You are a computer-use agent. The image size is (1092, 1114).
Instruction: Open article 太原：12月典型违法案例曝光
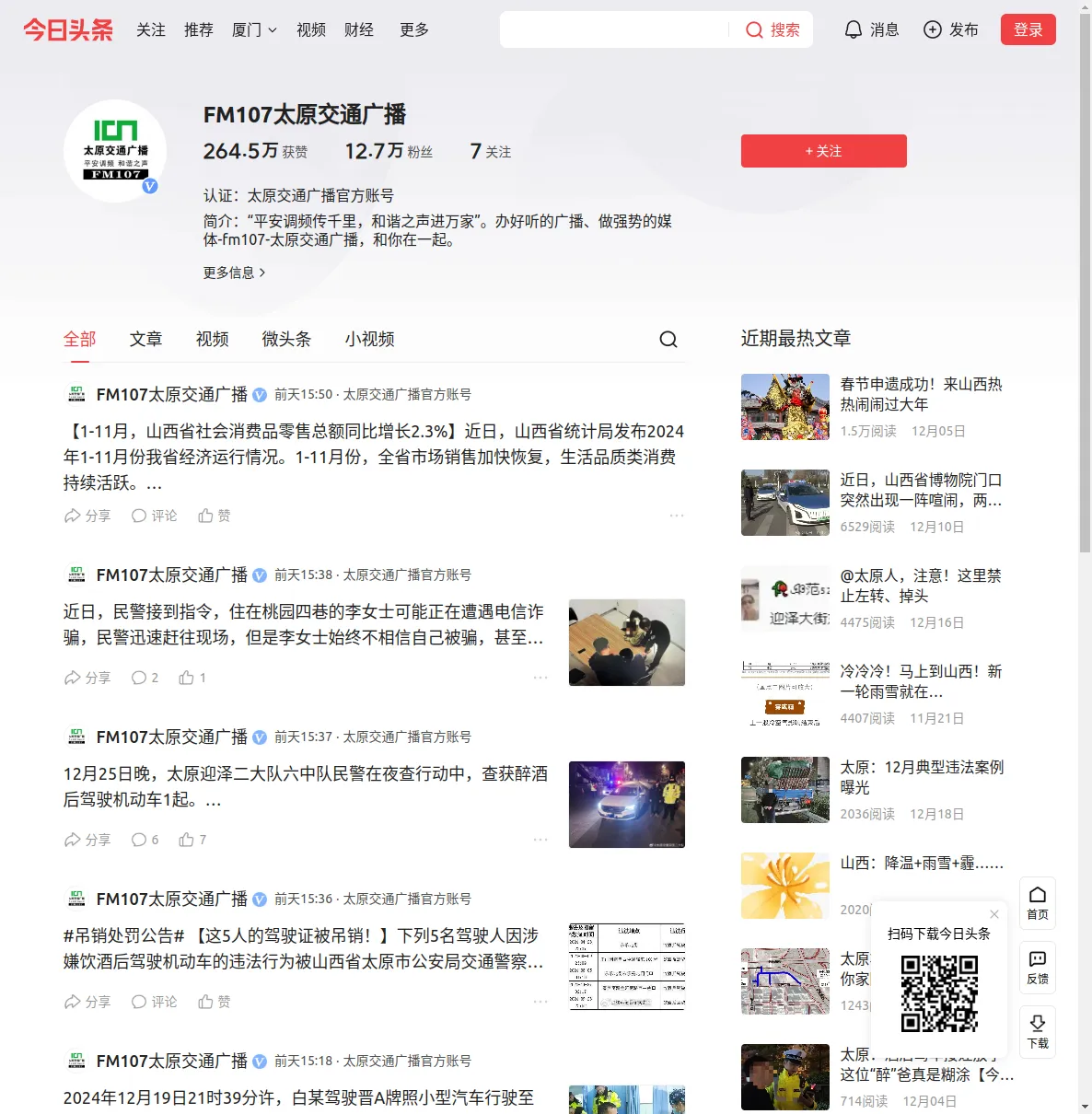[x=922, y=777]
